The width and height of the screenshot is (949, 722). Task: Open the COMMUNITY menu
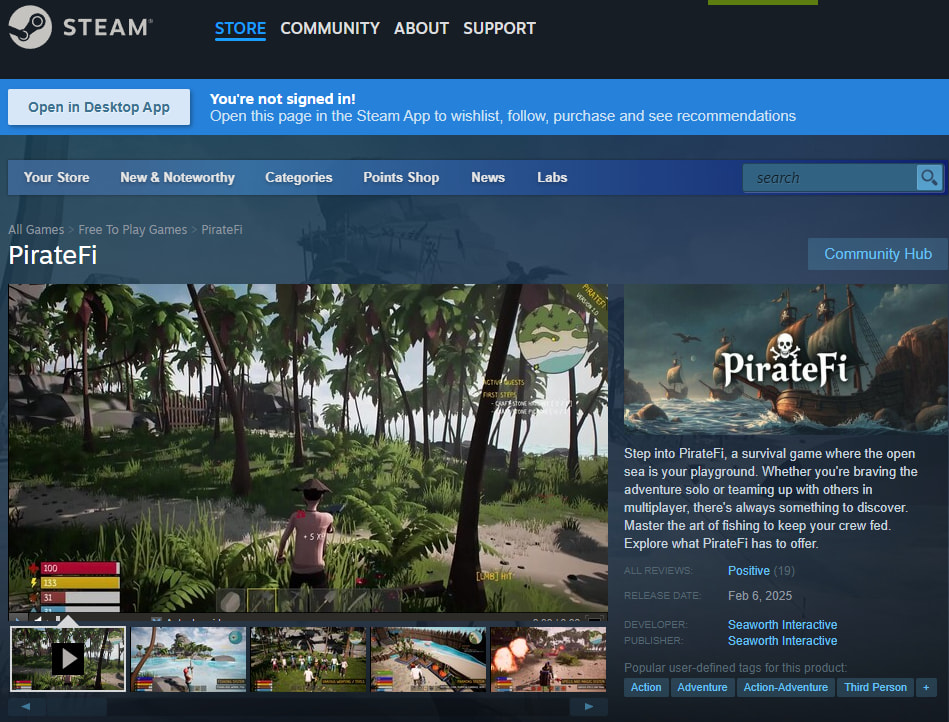(x=330, y=28)
